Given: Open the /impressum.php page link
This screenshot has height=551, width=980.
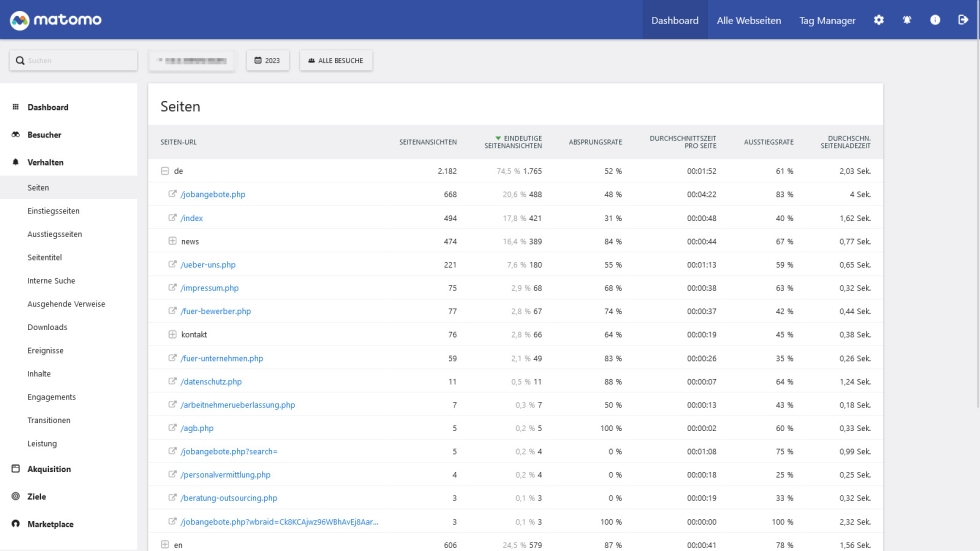Looking at the screenshot, I should click(210, 288).
